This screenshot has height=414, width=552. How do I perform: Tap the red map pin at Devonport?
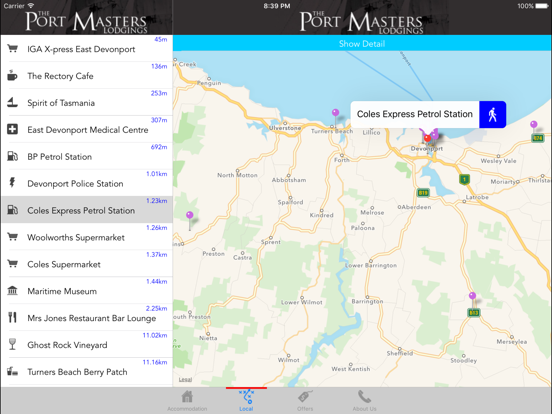pyautogui.click(x=427, y=138)
